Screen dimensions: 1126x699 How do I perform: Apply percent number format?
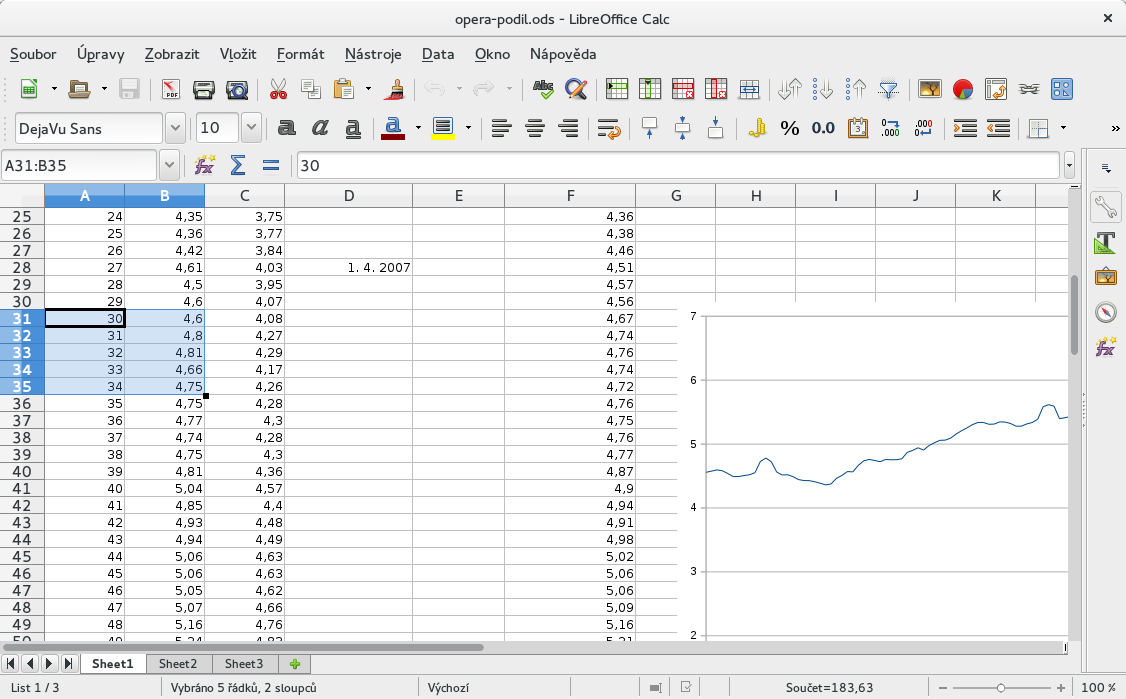click(x=790, y=128)
